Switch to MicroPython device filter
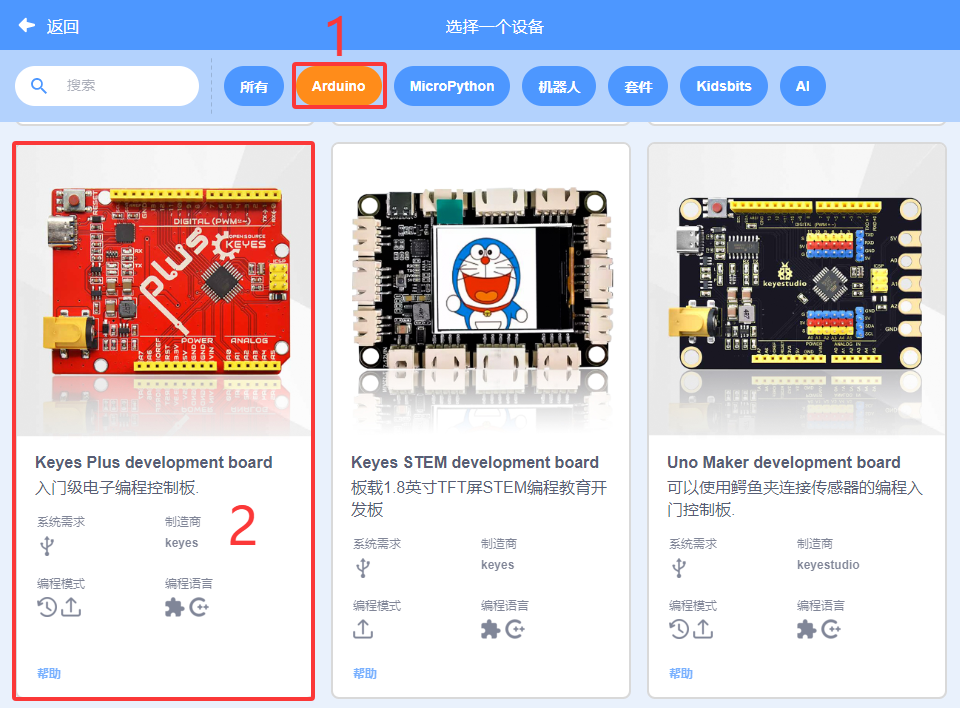 pyautogui.click(x=452, y=86)
